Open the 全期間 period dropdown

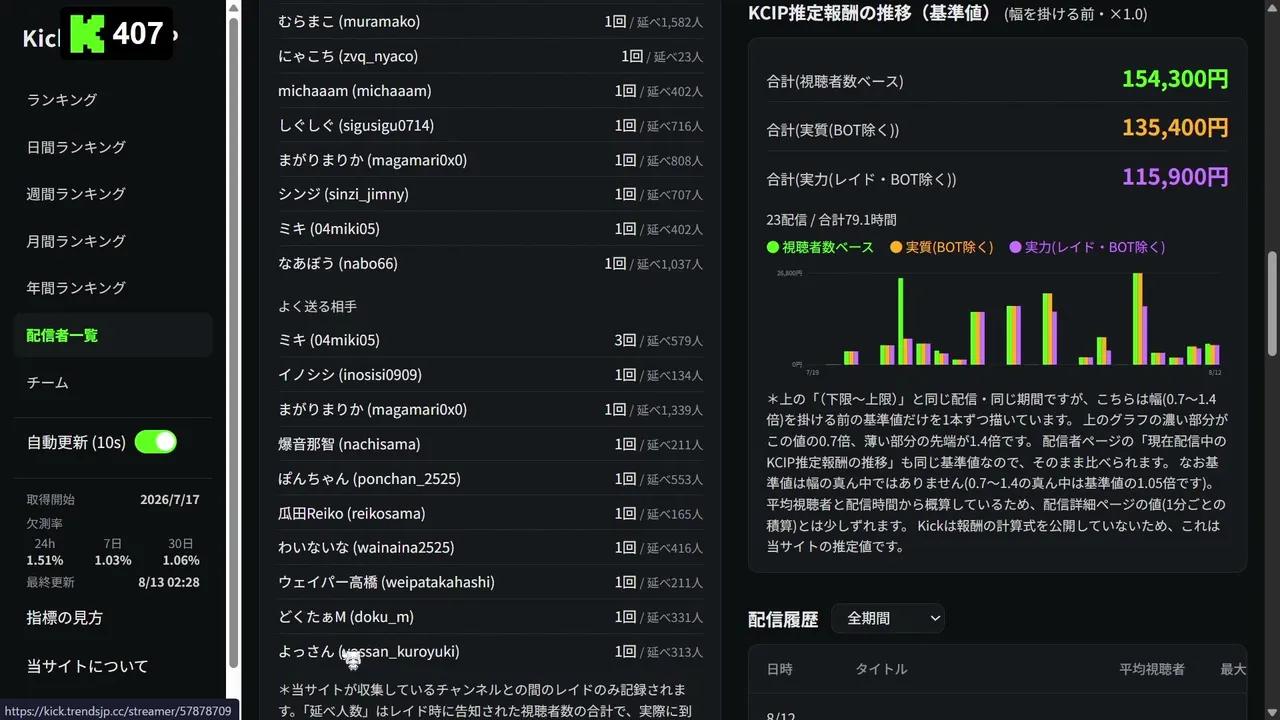coord(888,618)
